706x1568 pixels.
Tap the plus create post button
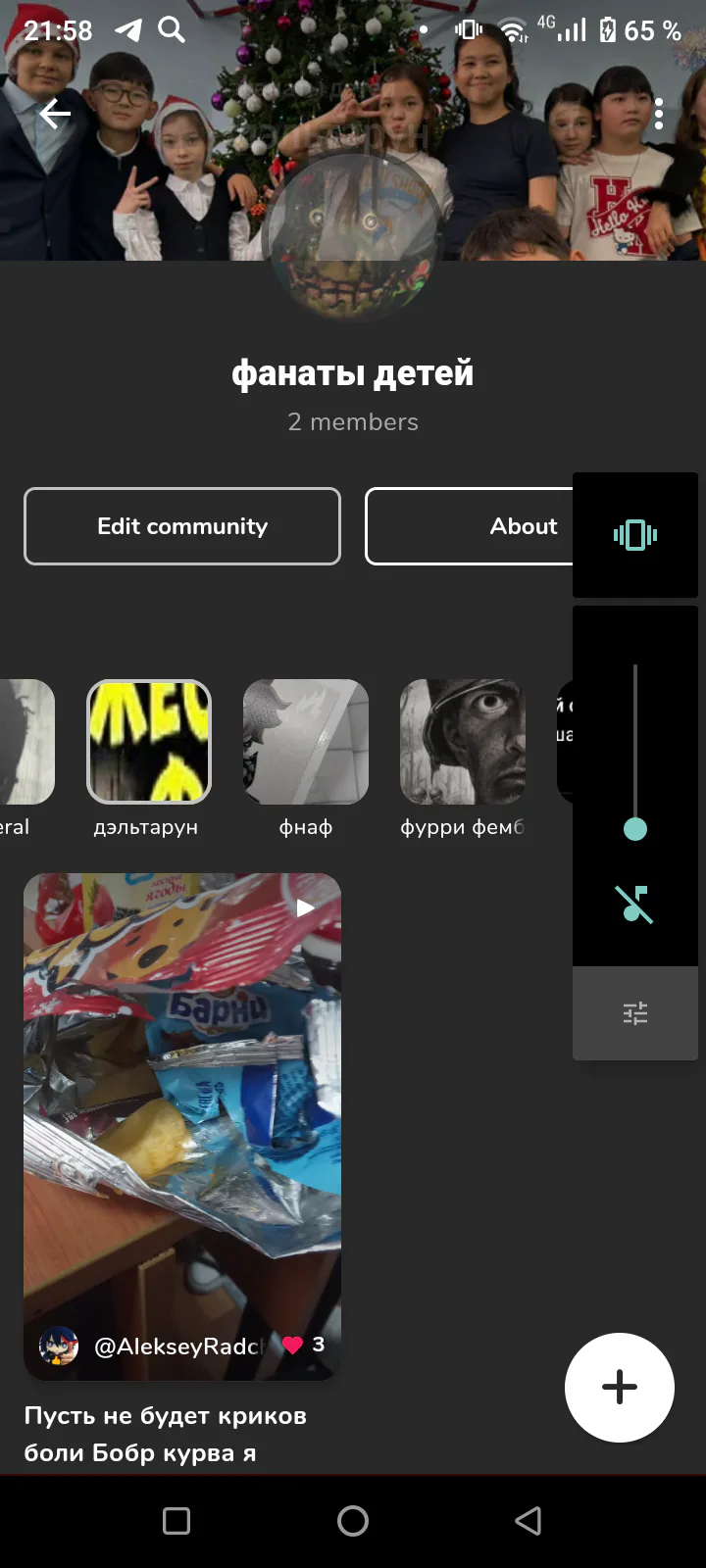[620, 1388]
